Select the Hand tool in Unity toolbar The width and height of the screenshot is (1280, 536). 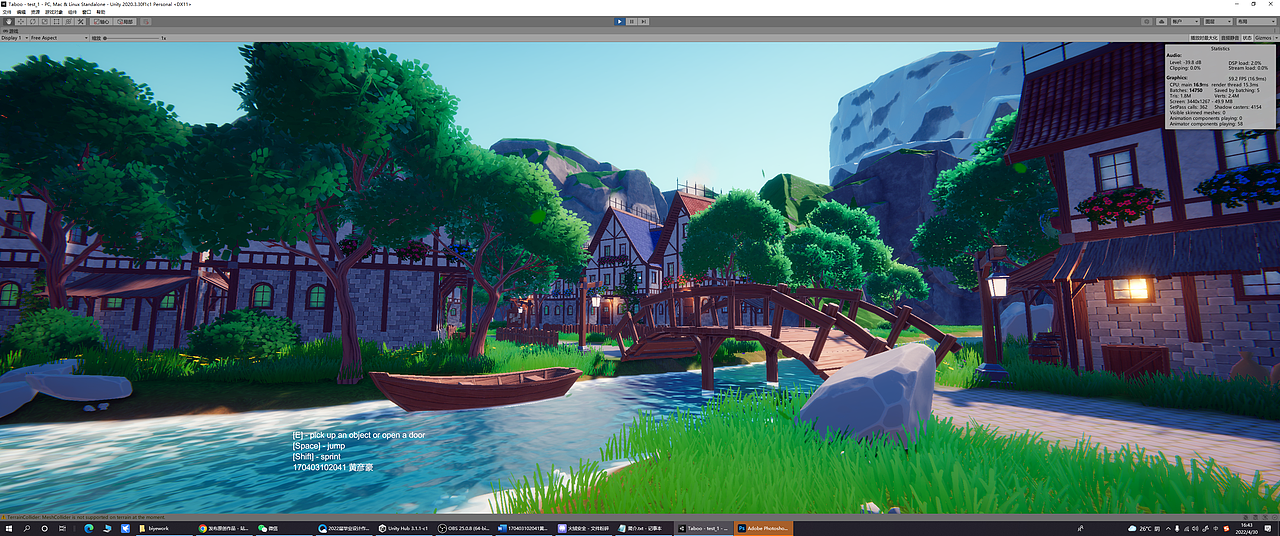pyautogui.click(x=9, y=21)
